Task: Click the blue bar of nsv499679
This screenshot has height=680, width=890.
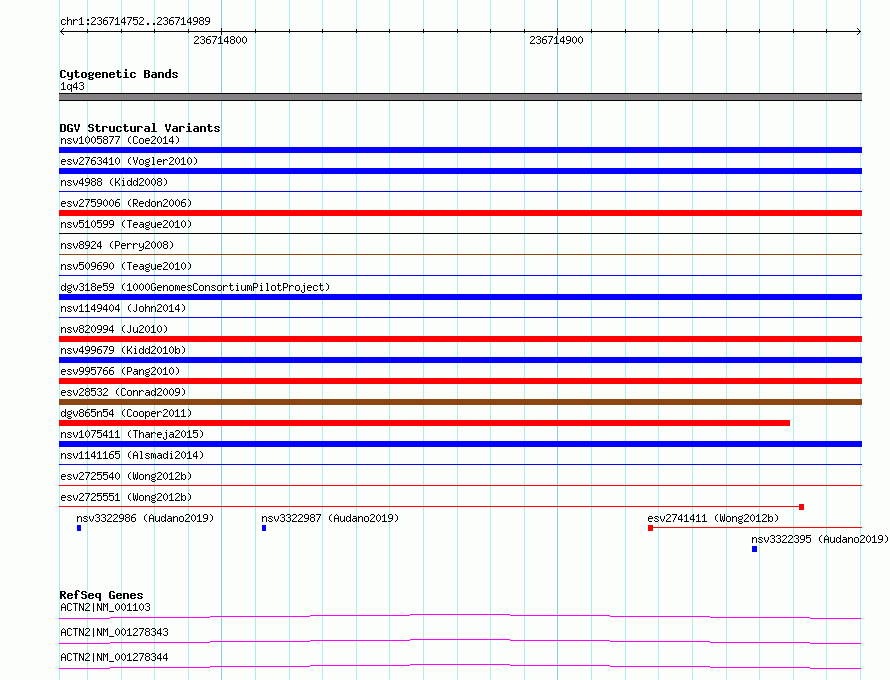Action: [x=460, y=360]
